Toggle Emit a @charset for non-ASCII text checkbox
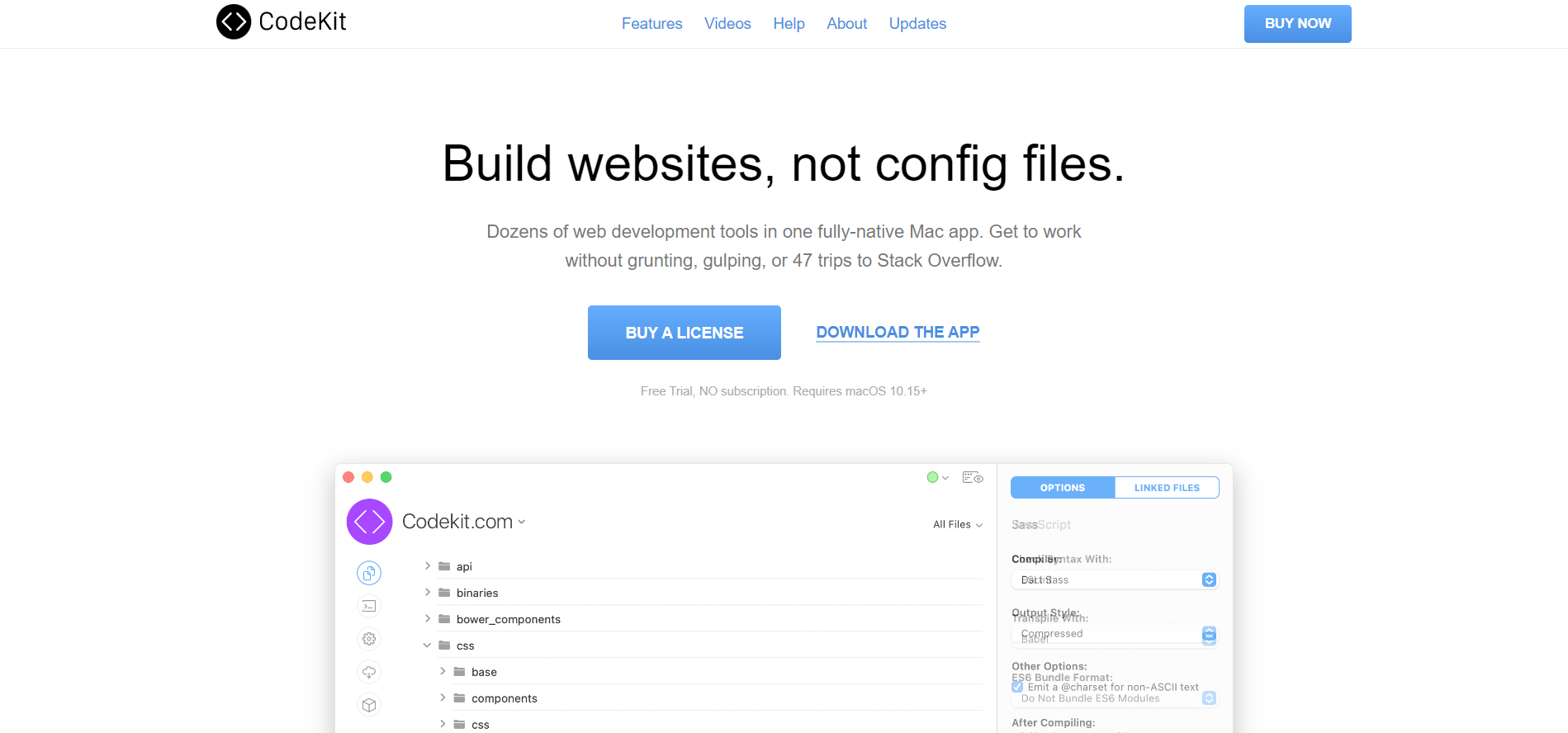 tap(1017, 687)
